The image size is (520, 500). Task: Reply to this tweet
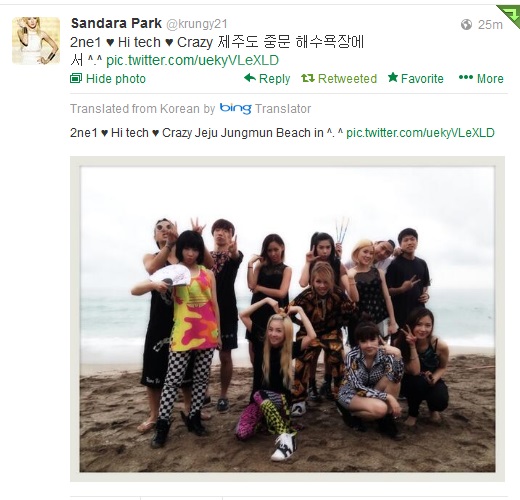274,79
